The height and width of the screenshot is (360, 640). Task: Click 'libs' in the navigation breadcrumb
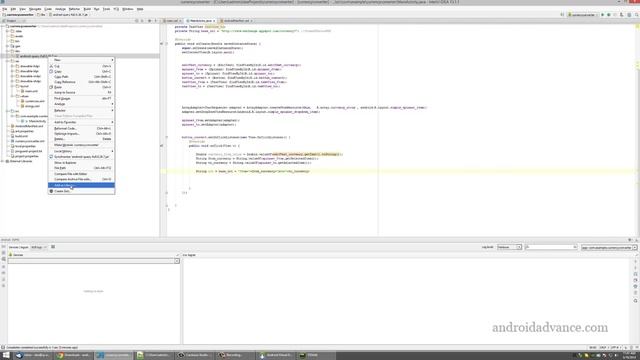pyautogui.click(x=42, y=15)
